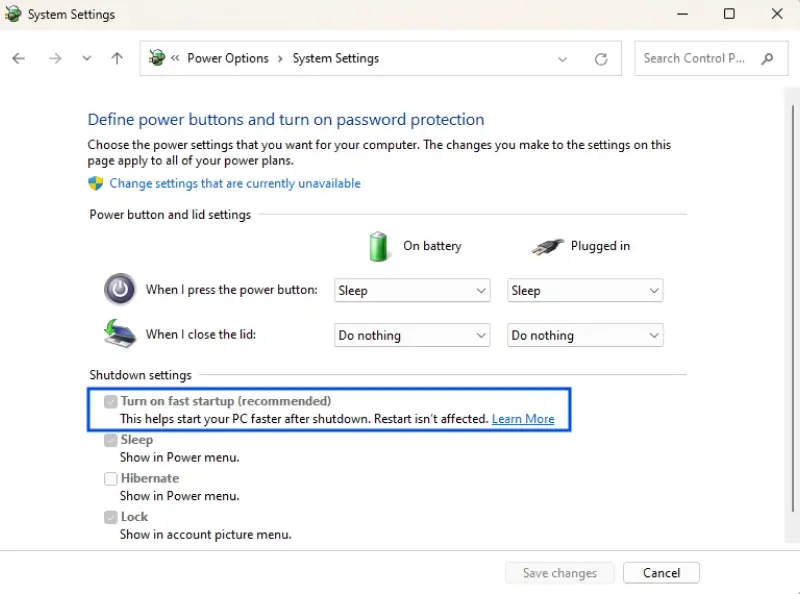Click the Control Panel icon in address bar
Screen dimensions: 800x594
pyautogui.click(x=157, y=58)
